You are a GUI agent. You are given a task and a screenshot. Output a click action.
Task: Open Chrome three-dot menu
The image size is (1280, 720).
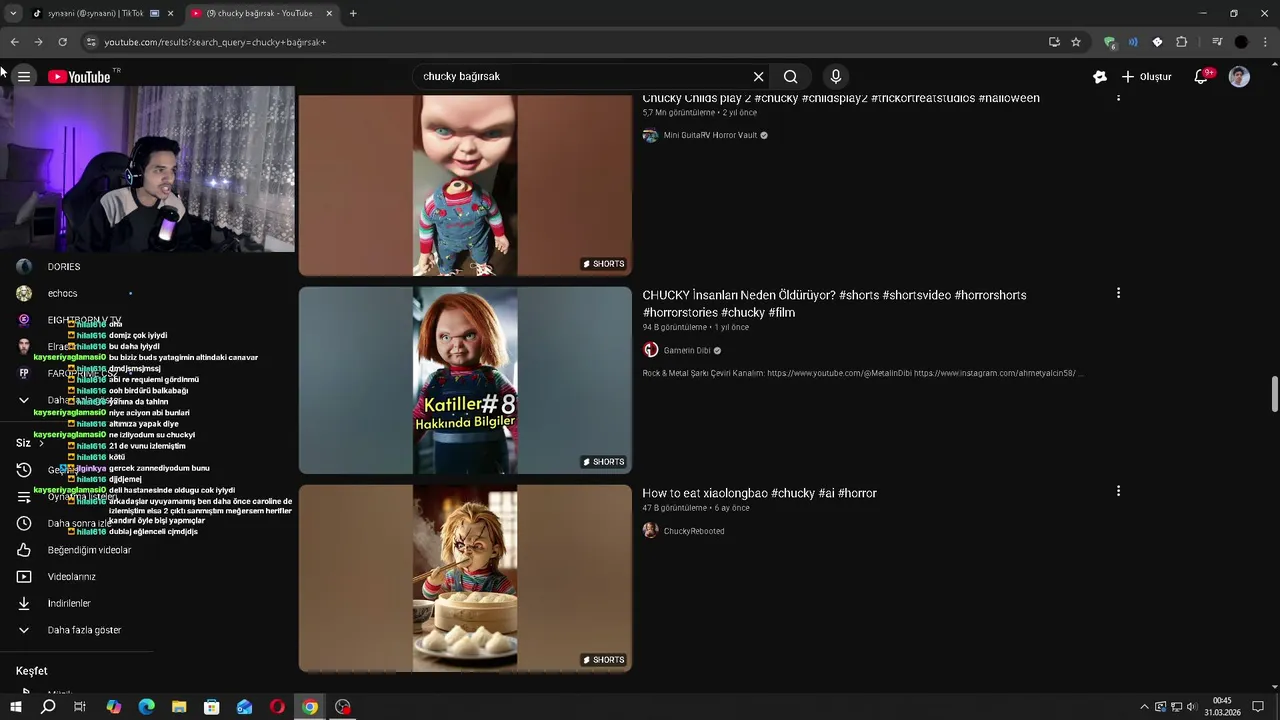(1266, 42)
